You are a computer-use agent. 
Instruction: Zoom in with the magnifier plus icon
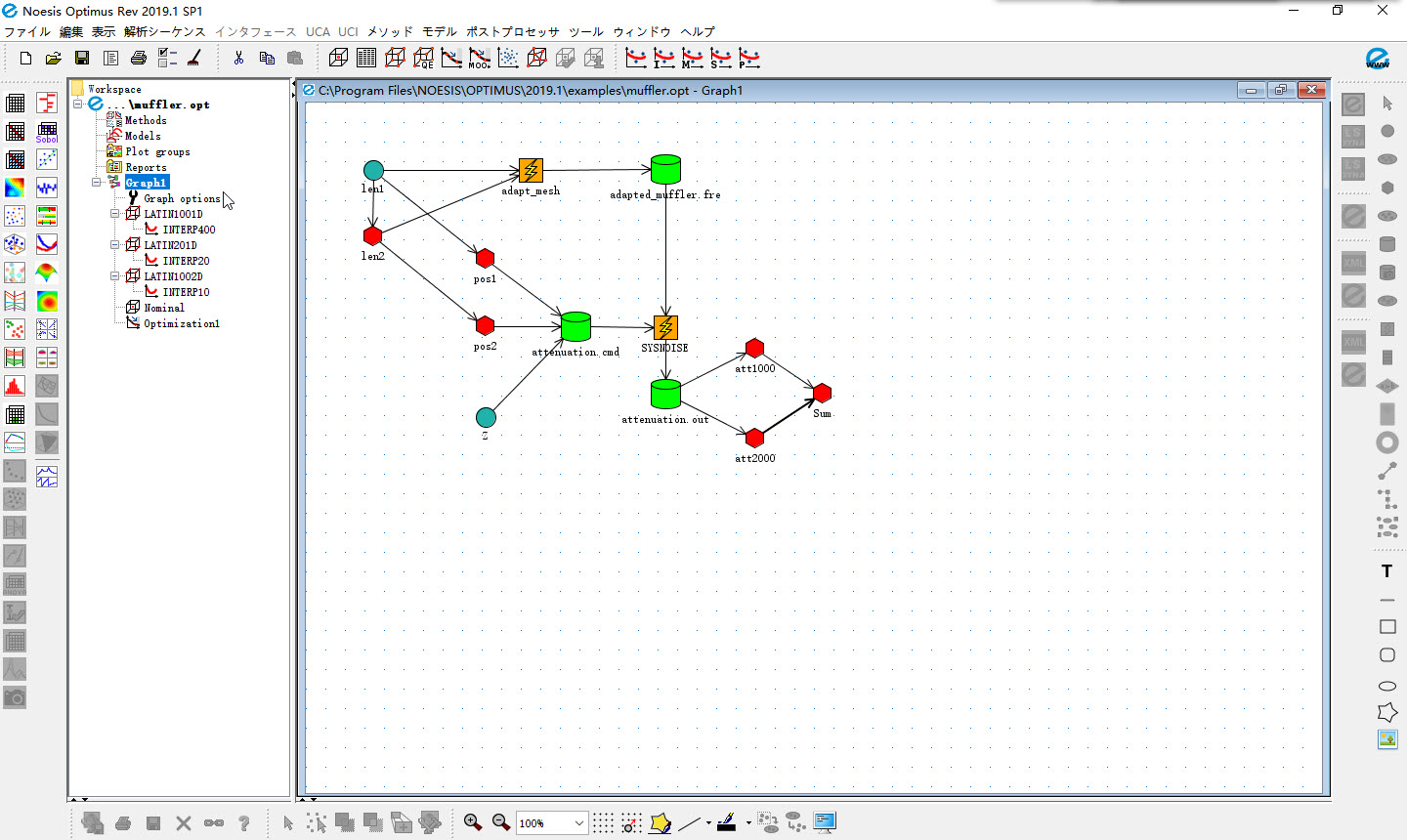473,822
